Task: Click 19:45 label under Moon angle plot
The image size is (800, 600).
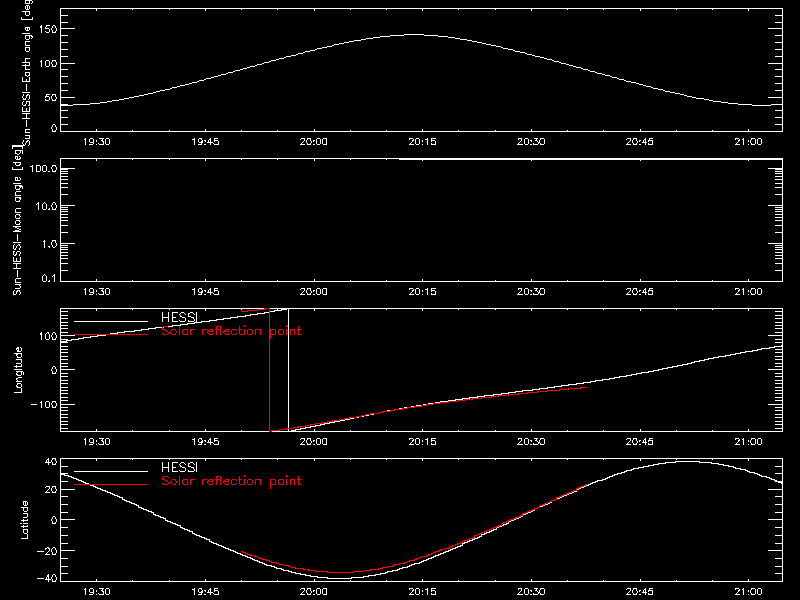Action: pos(205,292)
